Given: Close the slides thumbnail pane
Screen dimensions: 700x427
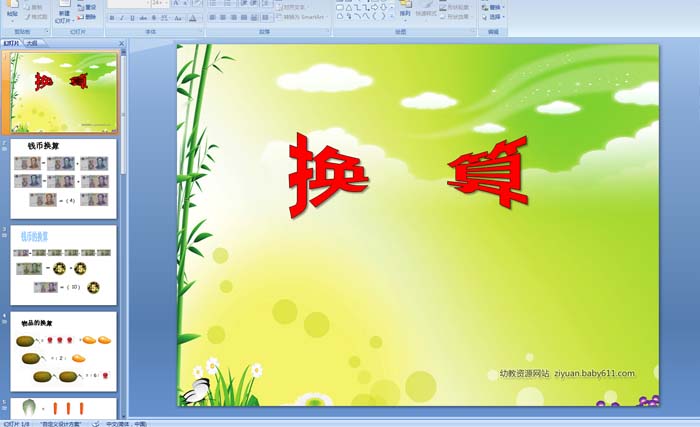Looking at the screenshot, I should (121, 43).
